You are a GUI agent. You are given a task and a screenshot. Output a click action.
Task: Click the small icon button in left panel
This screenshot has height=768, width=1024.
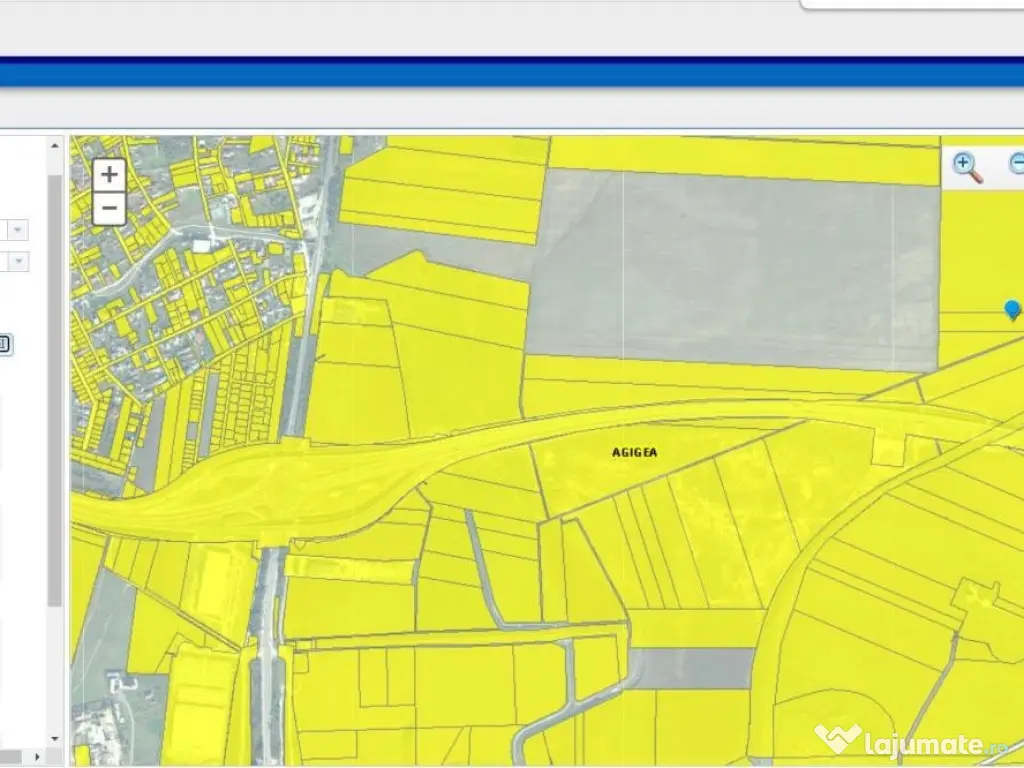(4, 345)
